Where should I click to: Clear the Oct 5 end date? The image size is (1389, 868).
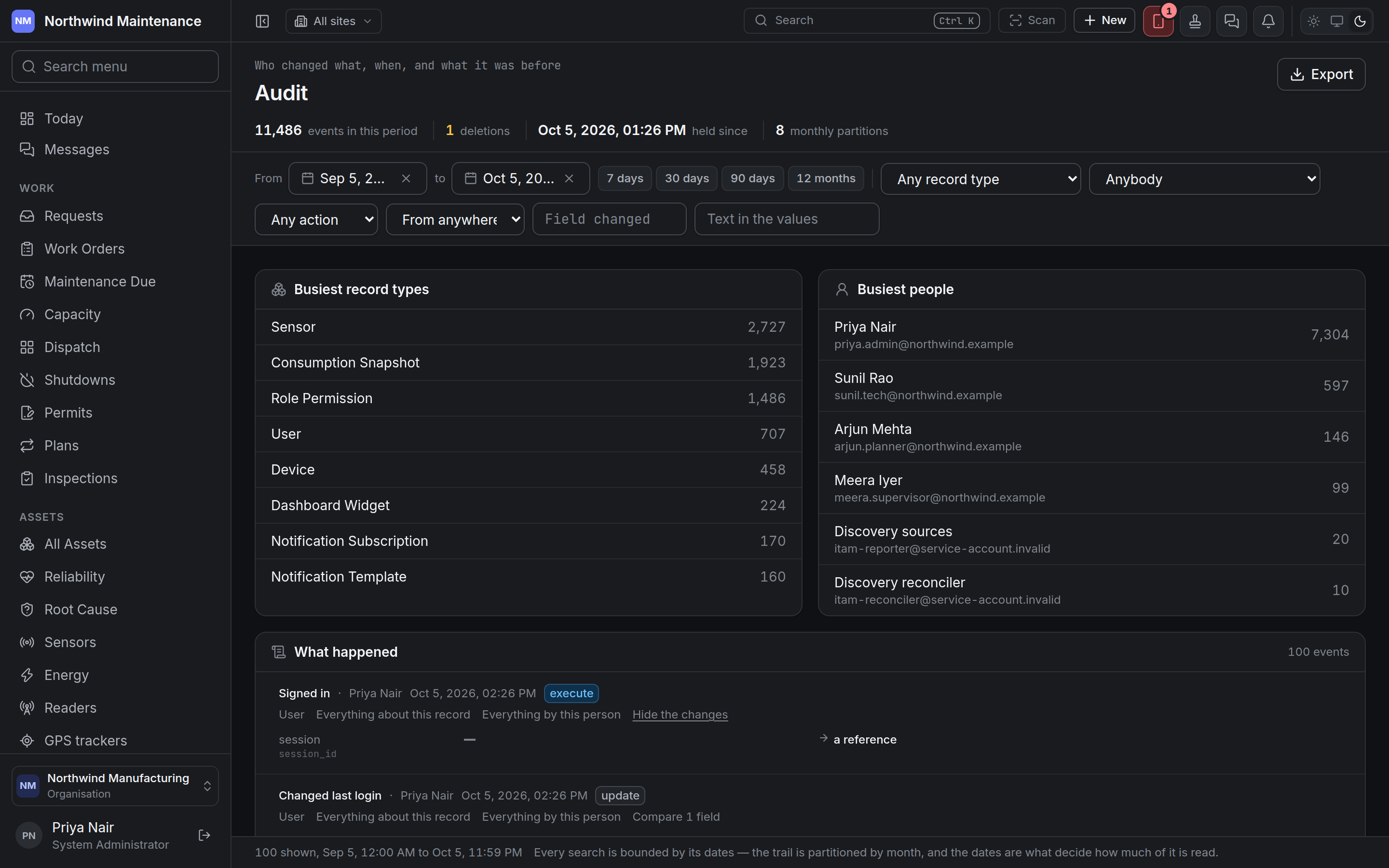(x=569, y=178)
